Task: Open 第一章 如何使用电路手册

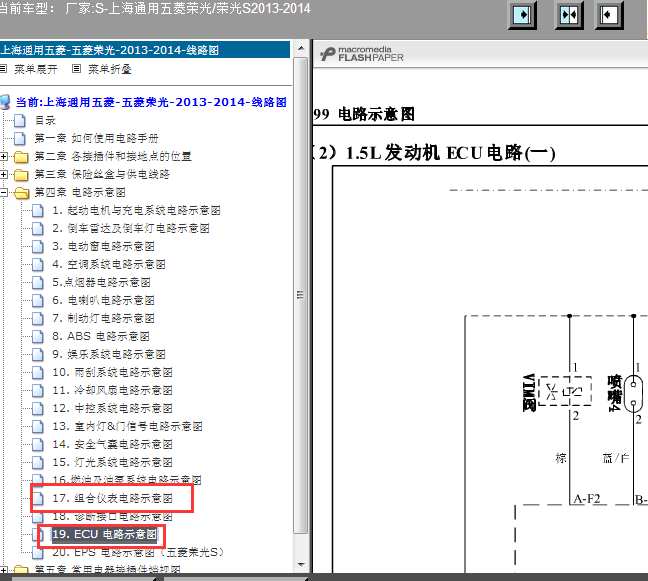Action: pos(96,138)
